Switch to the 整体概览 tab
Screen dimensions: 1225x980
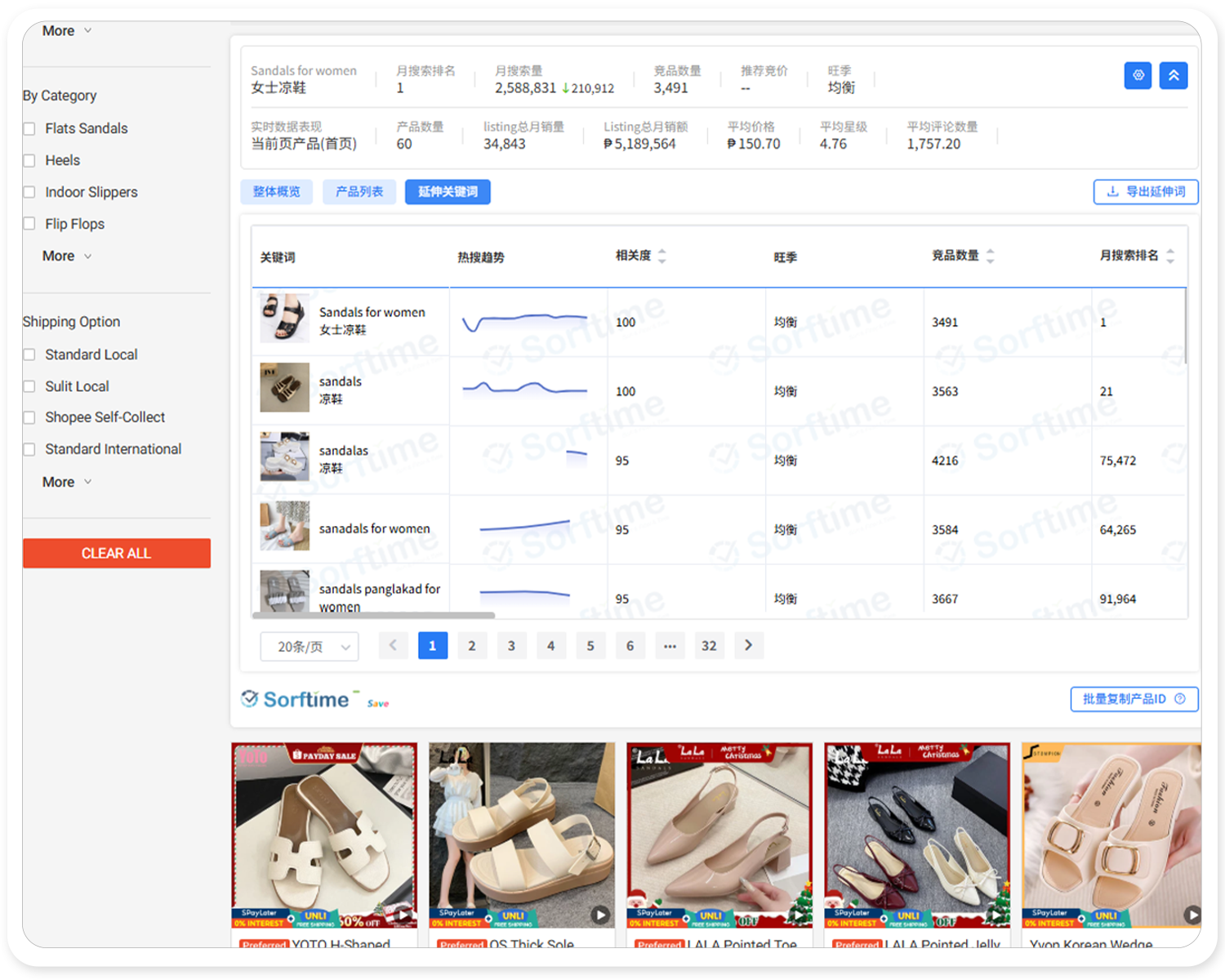click(276, 192)
